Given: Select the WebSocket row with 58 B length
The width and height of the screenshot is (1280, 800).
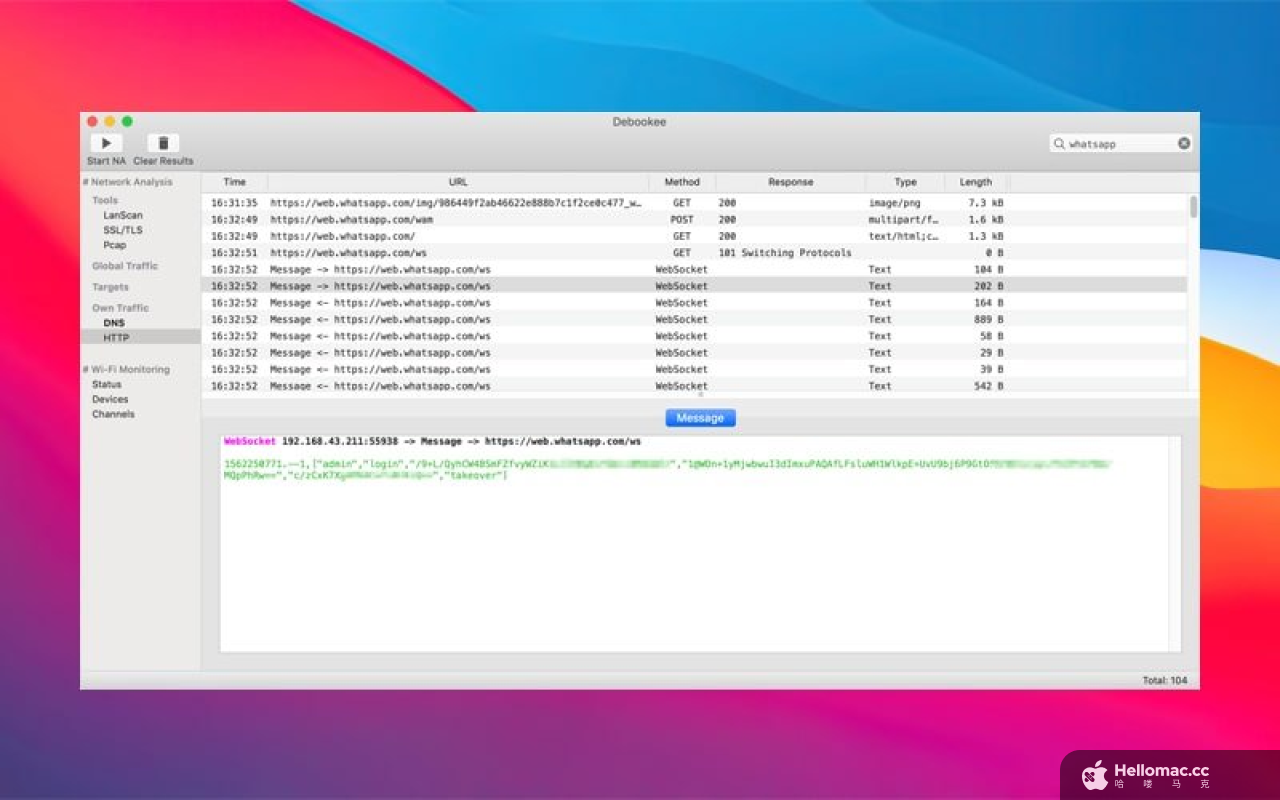Looking at the screenshot, I should (x=695, y=336).
